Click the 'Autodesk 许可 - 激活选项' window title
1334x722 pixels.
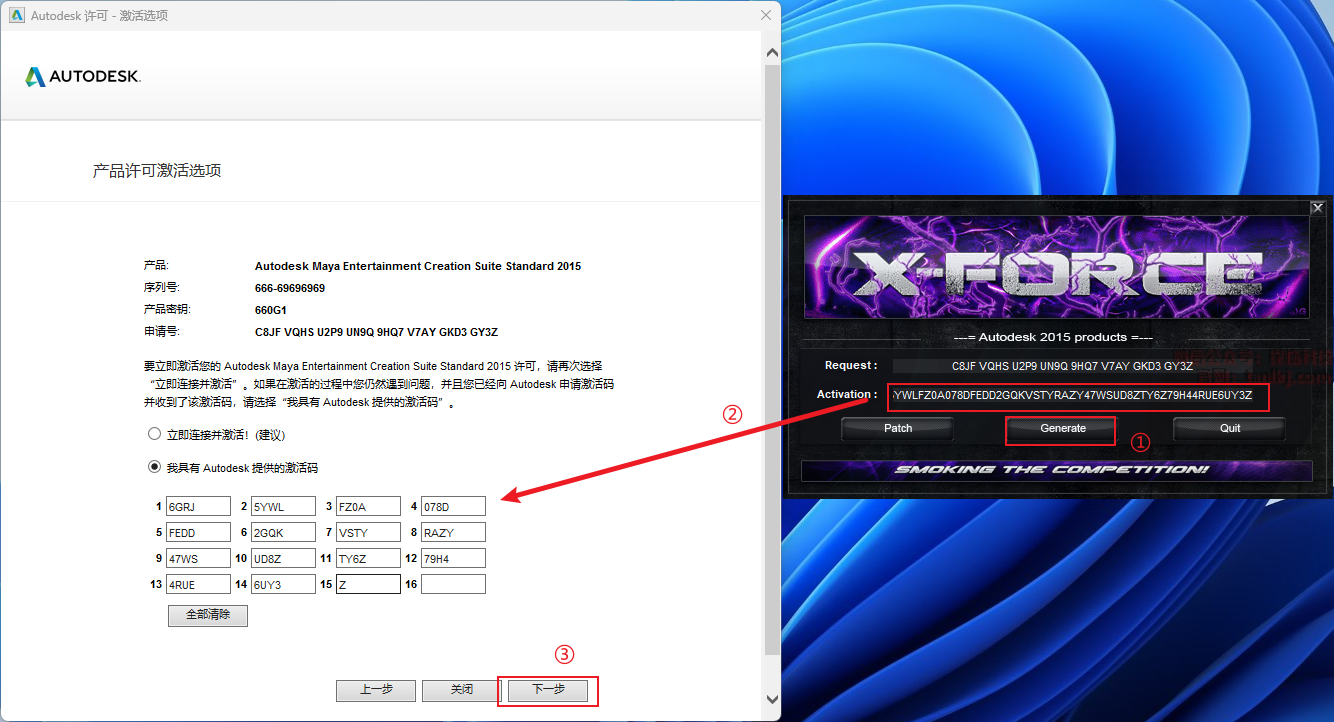click(x=100, y=16)
